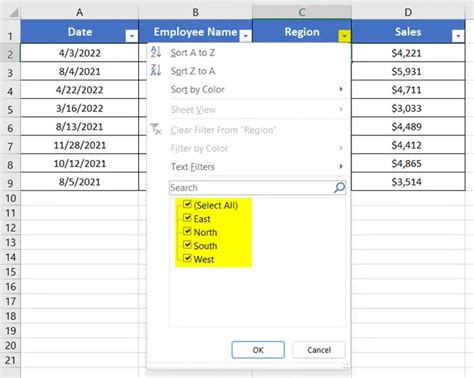Click the sales value $4,412

(x=408, y=145)
